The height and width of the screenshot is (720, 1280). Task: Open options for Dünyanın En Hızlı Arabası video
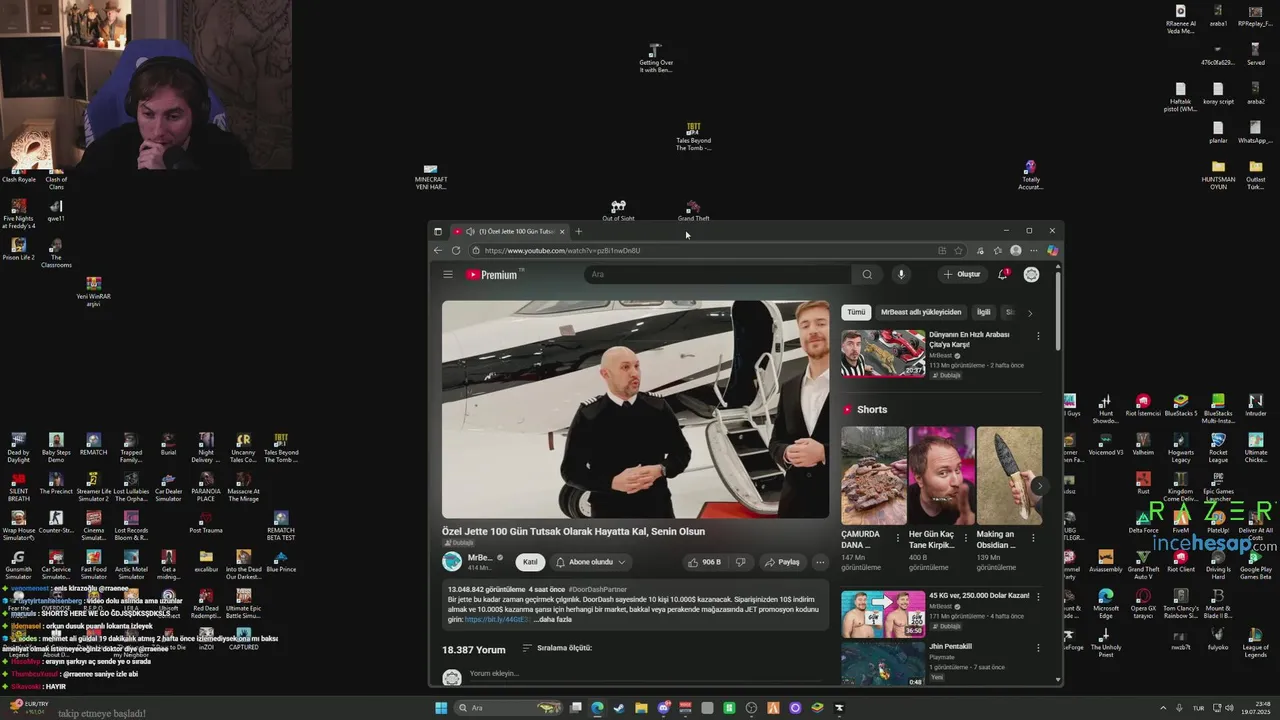(x=1037, y=336)
